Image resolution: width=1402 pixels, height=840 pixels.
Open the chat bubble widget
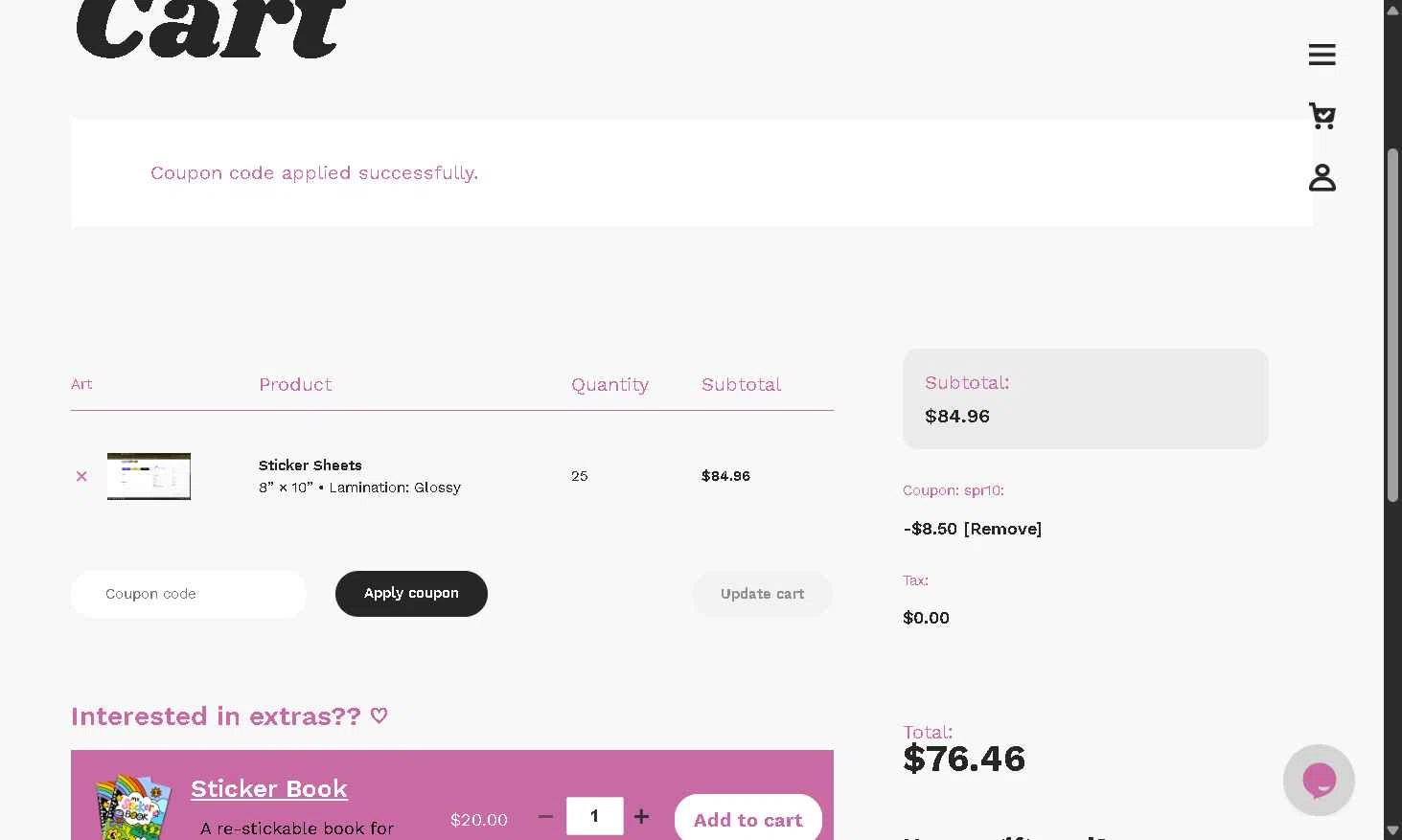[1319, 781]
